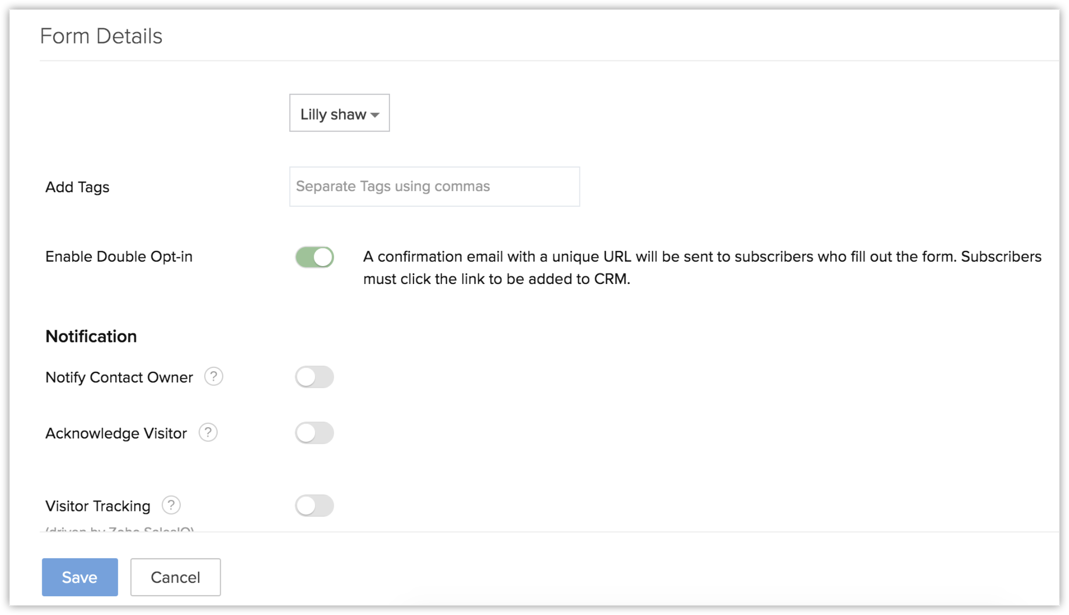The height and width of the screenshot is (615, 1069).
Task: Click the Enable Double Opt-in label
Action: pos(119,257)
